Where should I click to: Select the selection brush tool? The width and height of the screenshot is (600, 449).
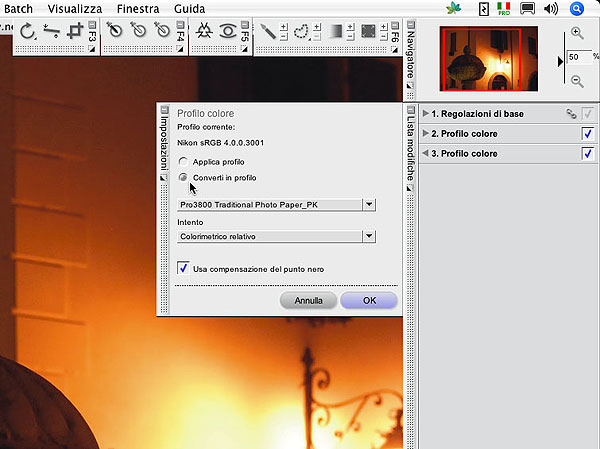(x=268, y=31)
